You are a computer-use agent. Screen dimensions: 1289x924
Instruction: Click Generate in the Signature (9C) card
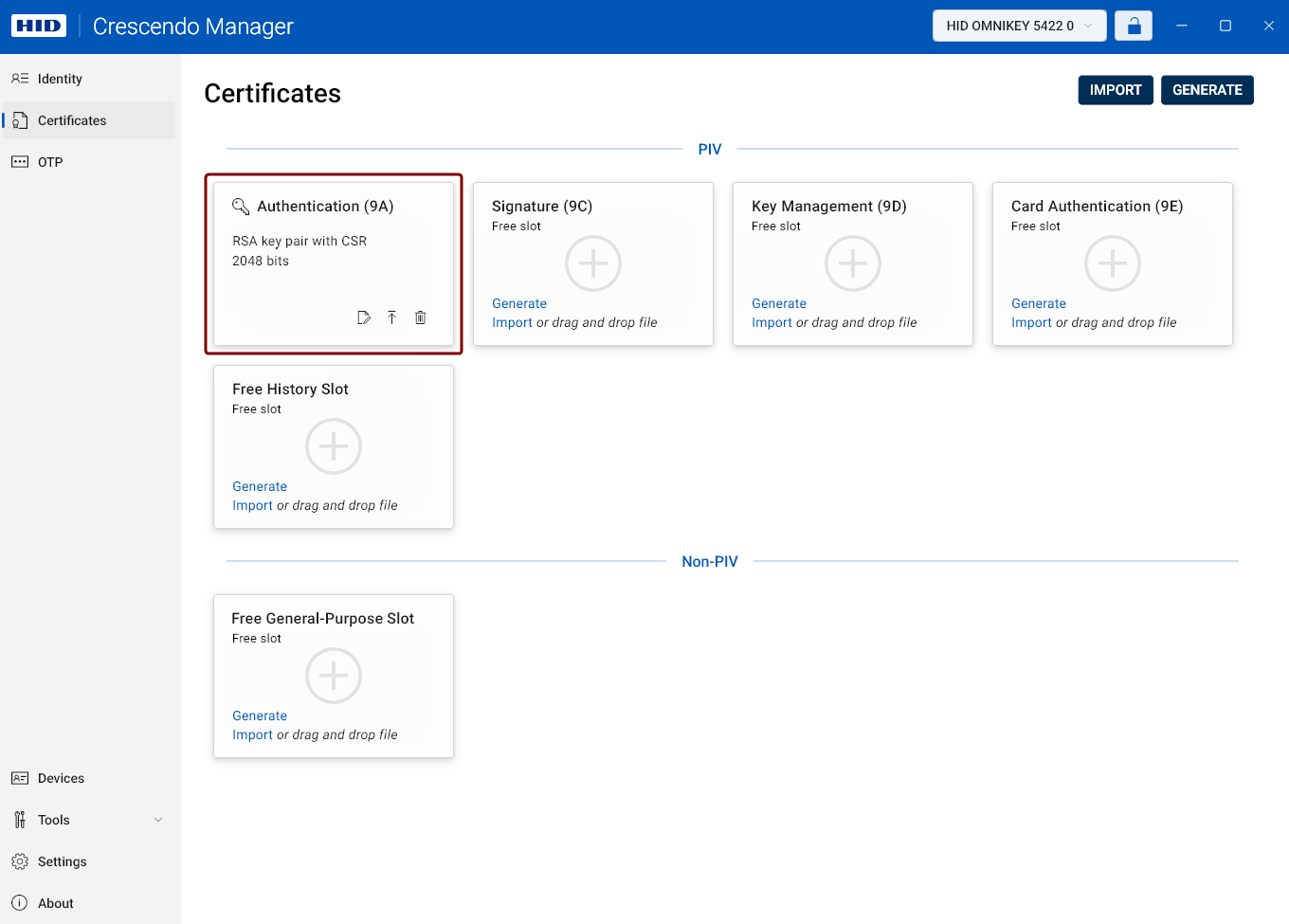point(519,303)
